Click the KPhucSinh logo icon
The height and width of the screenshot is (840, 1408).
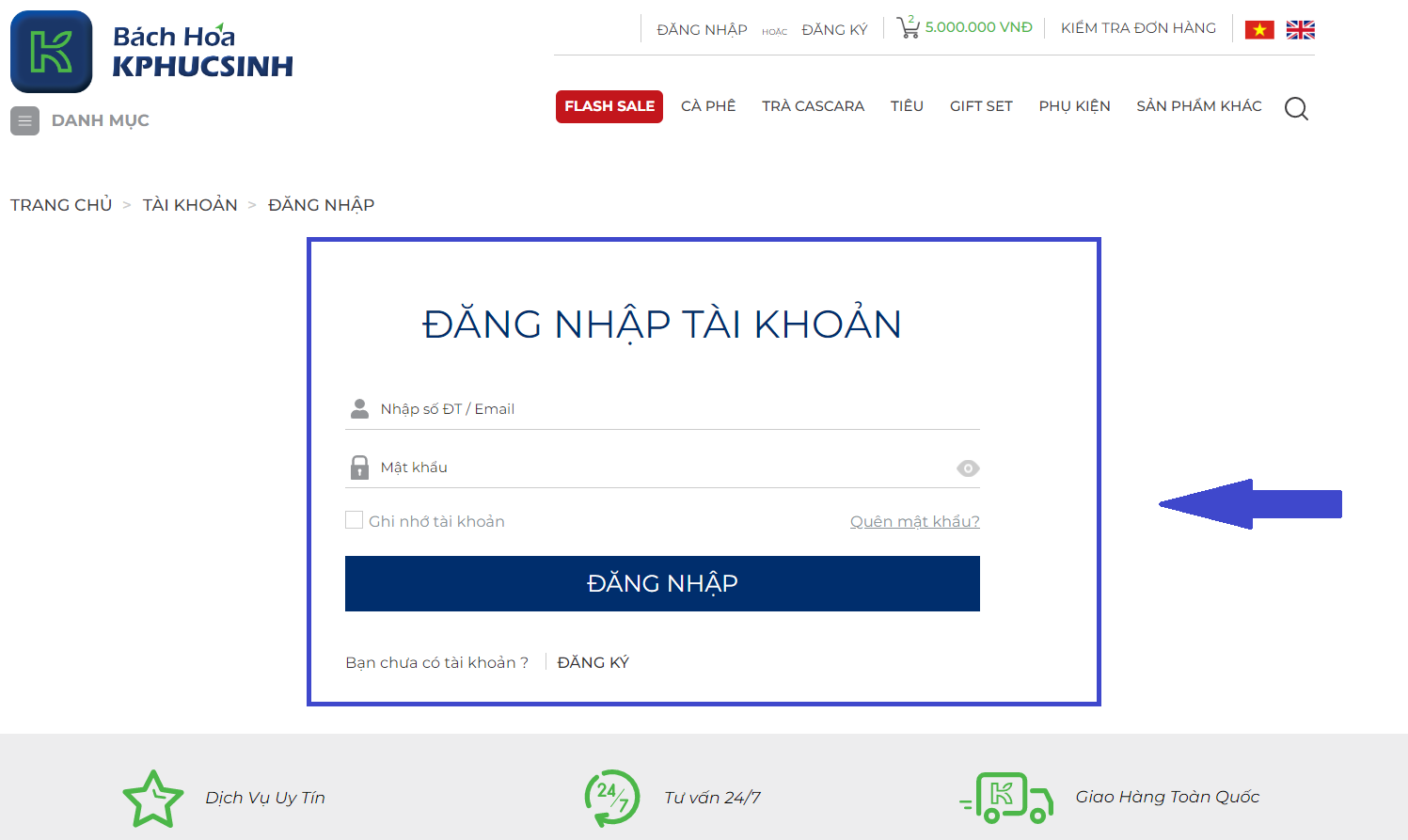52,52
